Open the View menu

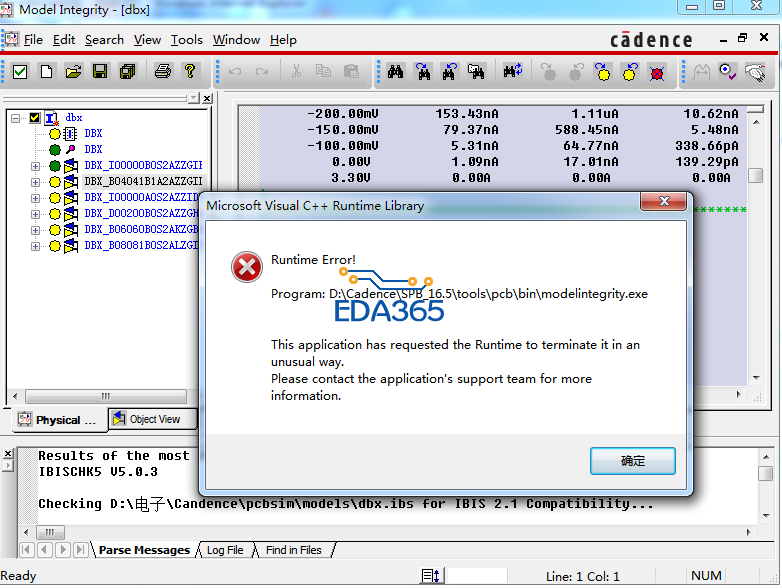(147, 40)
